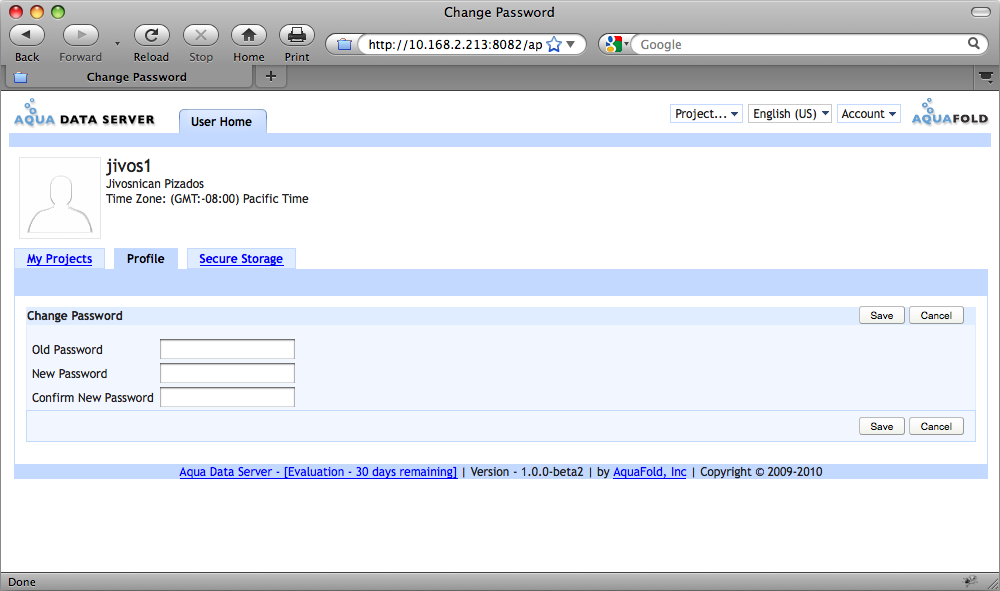The height and width of the screenshot is (591, 1000).
Task: Click the Aqua Data Server logo
Action: (84, 113)
